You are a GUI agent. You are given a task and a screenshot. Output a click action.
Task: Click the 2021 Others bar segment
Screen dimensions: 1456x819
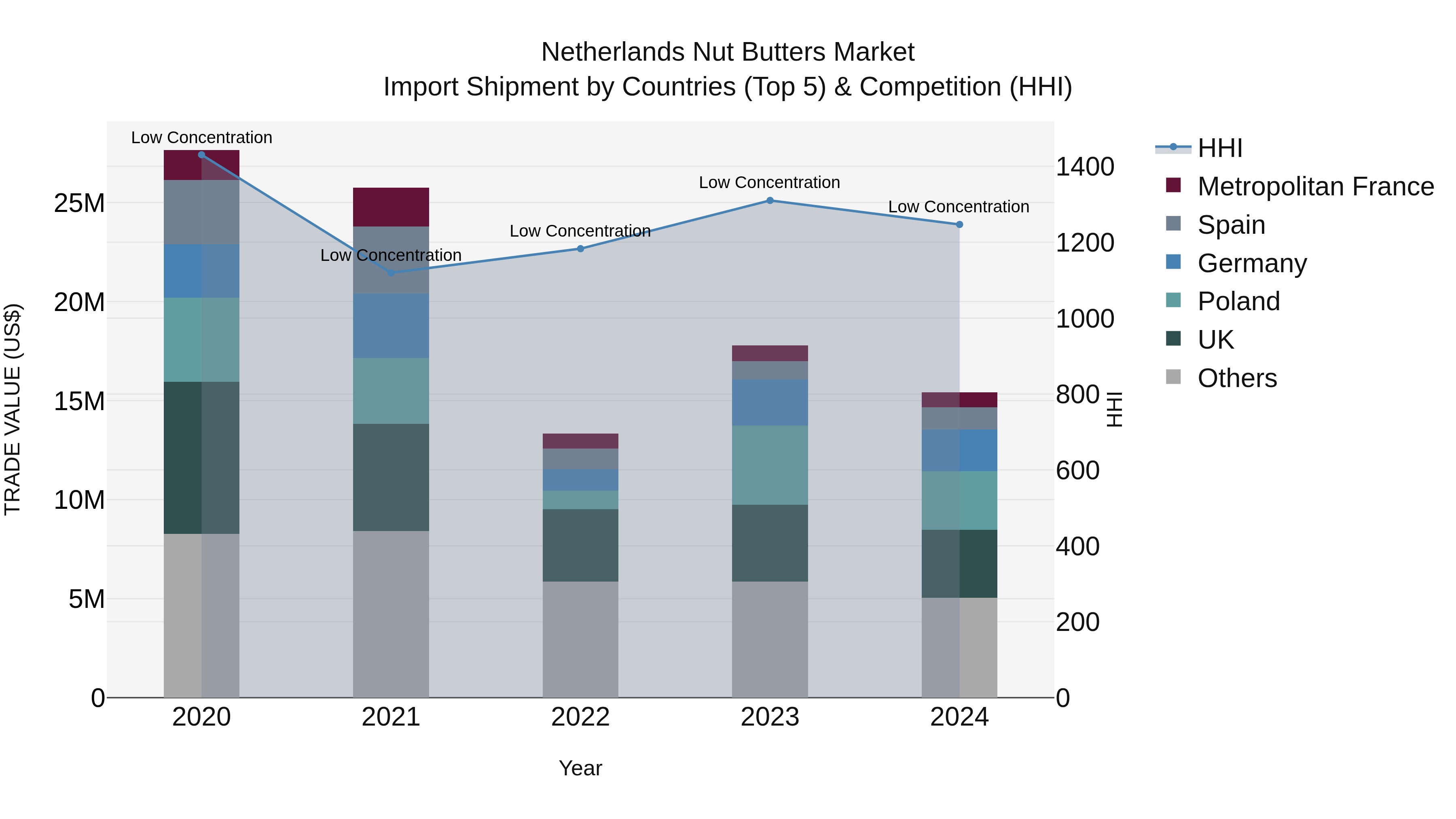391,614
